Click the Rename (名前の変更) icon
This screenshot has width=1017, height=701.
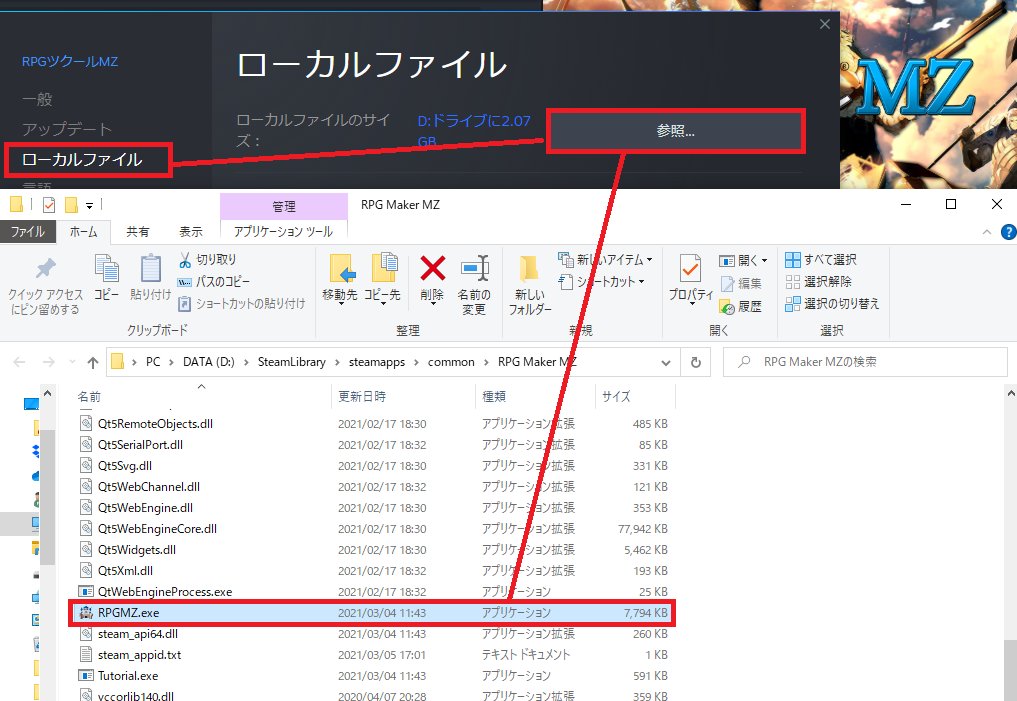tap(475, 268)
